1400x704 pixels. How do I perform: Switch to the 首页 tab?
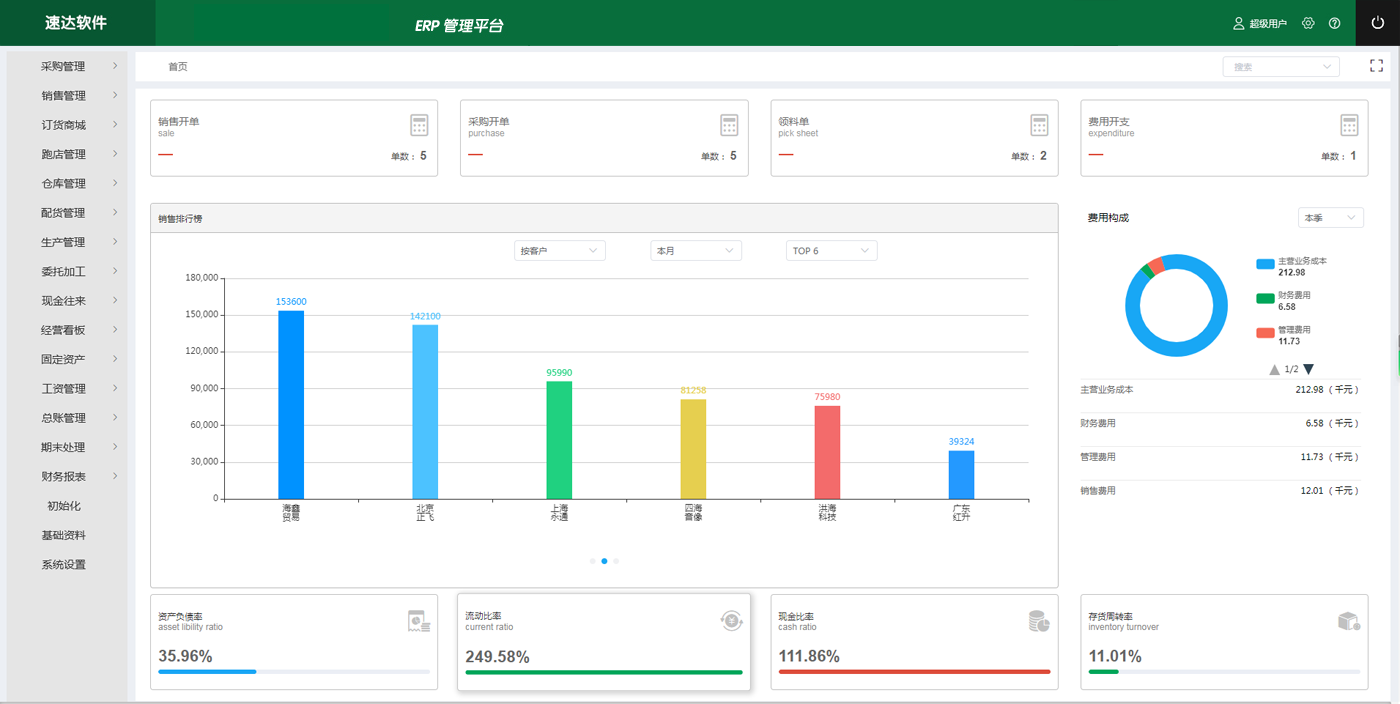[177, 67]
